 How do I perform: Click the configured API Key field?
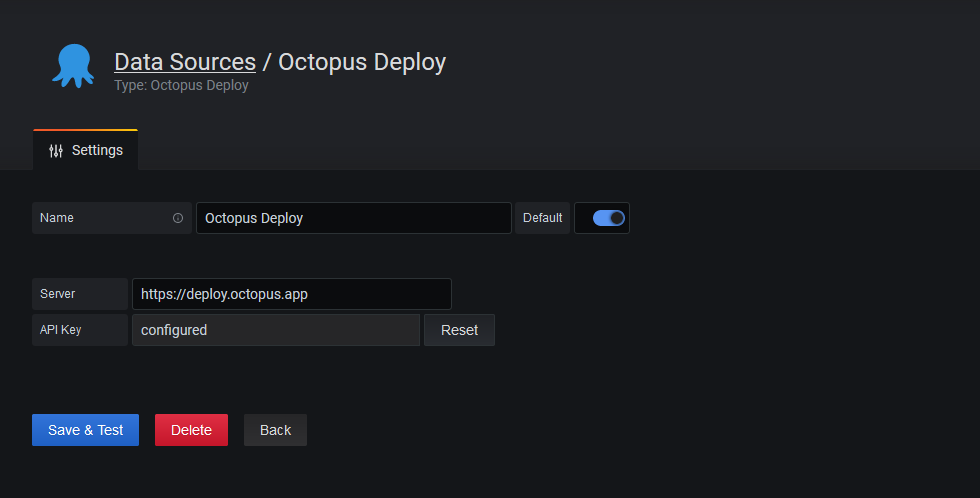click(x=275, y=330)
